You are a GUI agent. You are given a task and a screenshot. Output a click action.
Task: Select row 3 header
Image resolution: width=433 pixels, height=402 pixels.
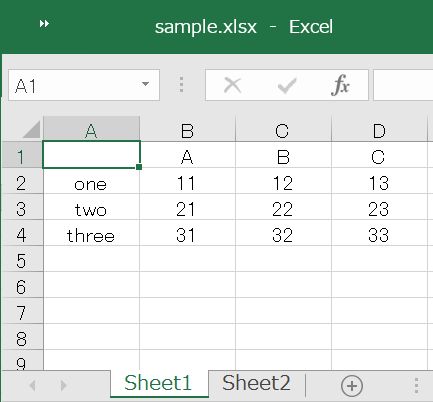tap(22, 207)
